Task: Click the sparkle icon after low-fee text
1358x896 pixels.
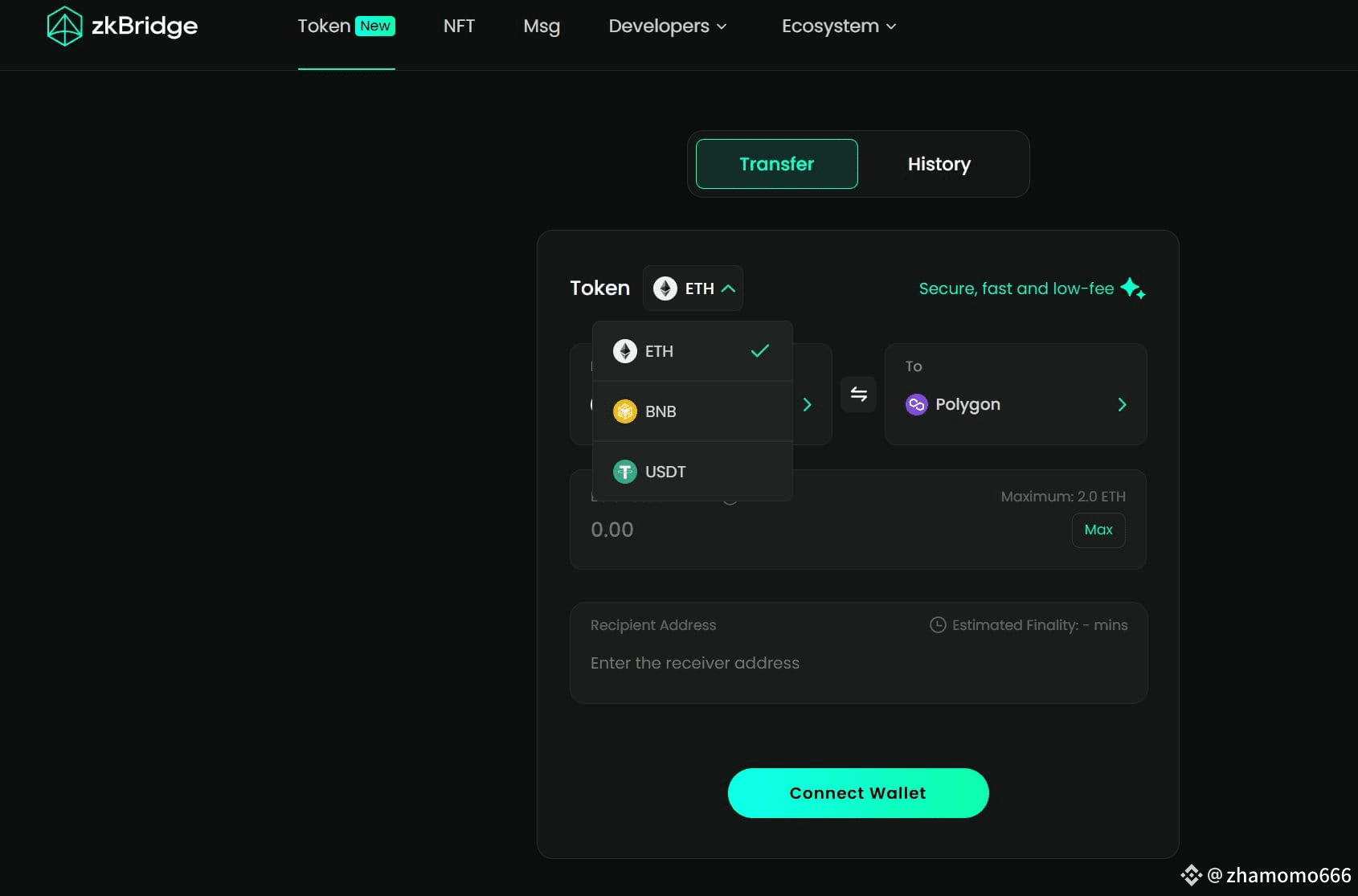Action: pyautogui.click(x=1133, y=288)
